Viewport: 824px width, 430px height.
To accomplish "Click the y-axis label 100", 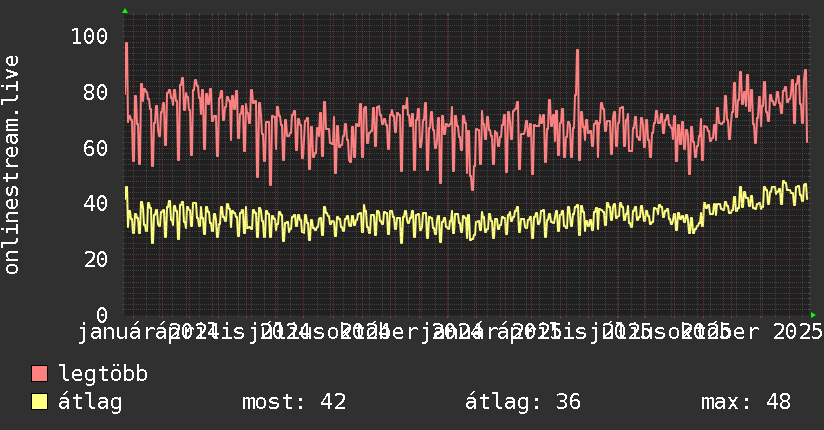I will 89,36.
